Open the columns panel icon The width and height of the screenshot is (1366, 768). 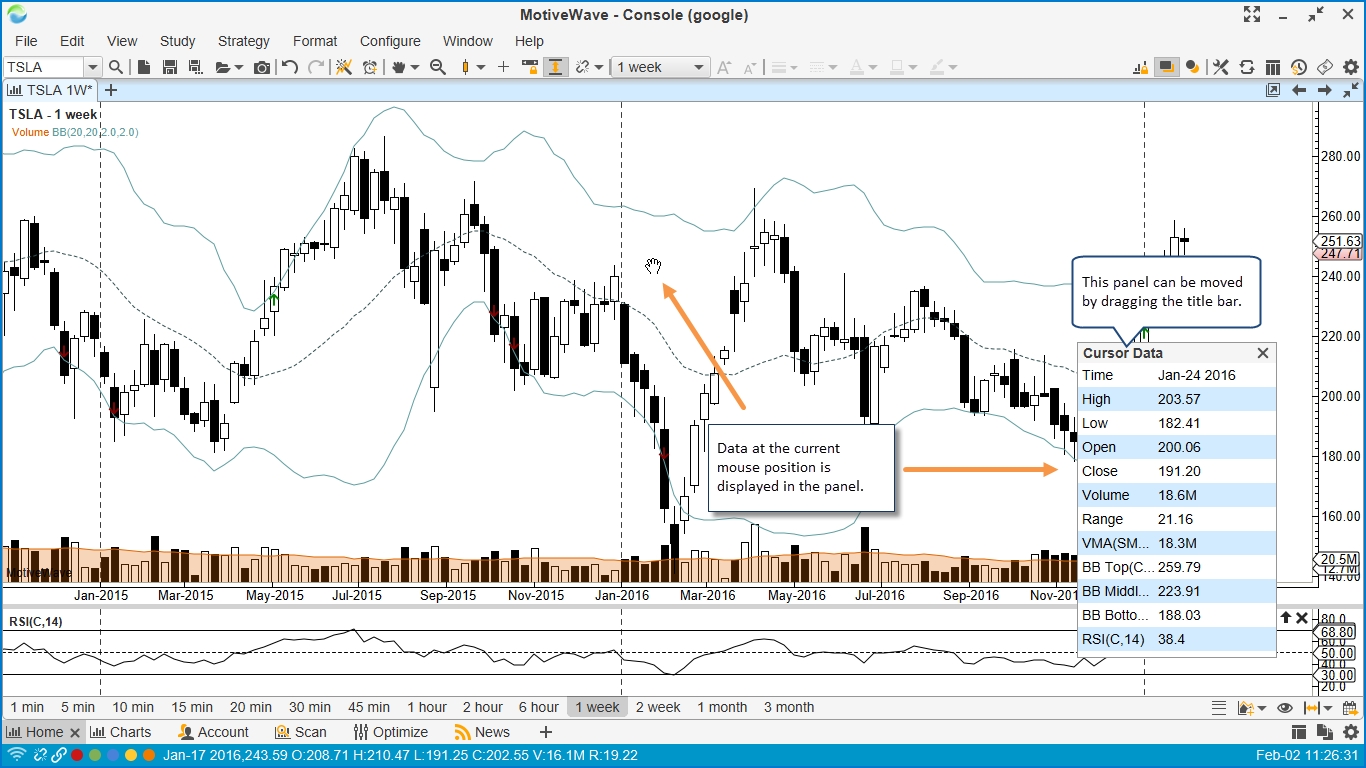coord(1273,67)
